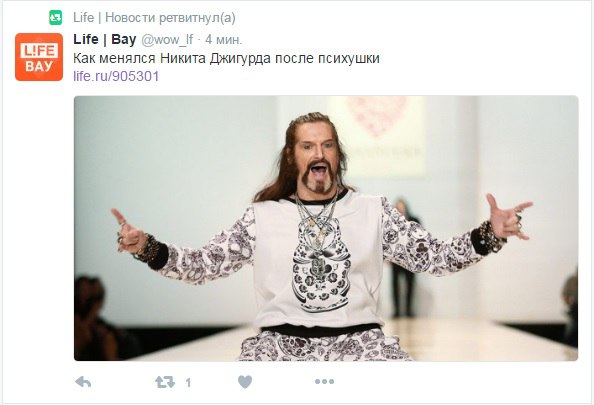Like the tweet with the heart icon
594x405 pixels.
(245, 382)
